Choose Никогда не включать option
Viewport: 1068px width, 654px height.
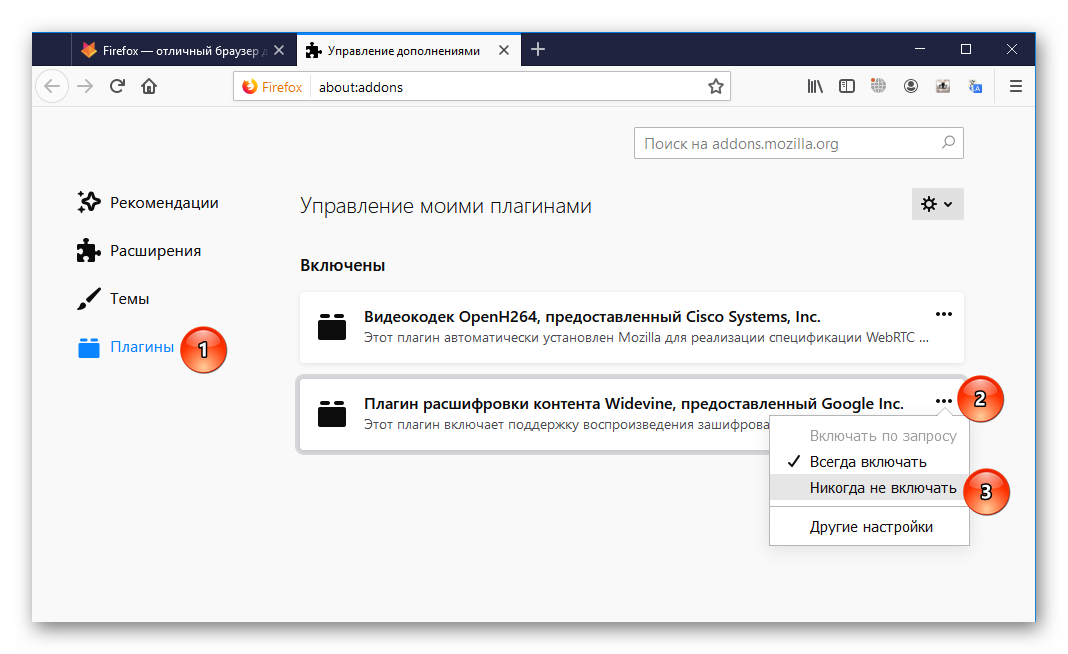pyautogui.click(x=869, y=488)
